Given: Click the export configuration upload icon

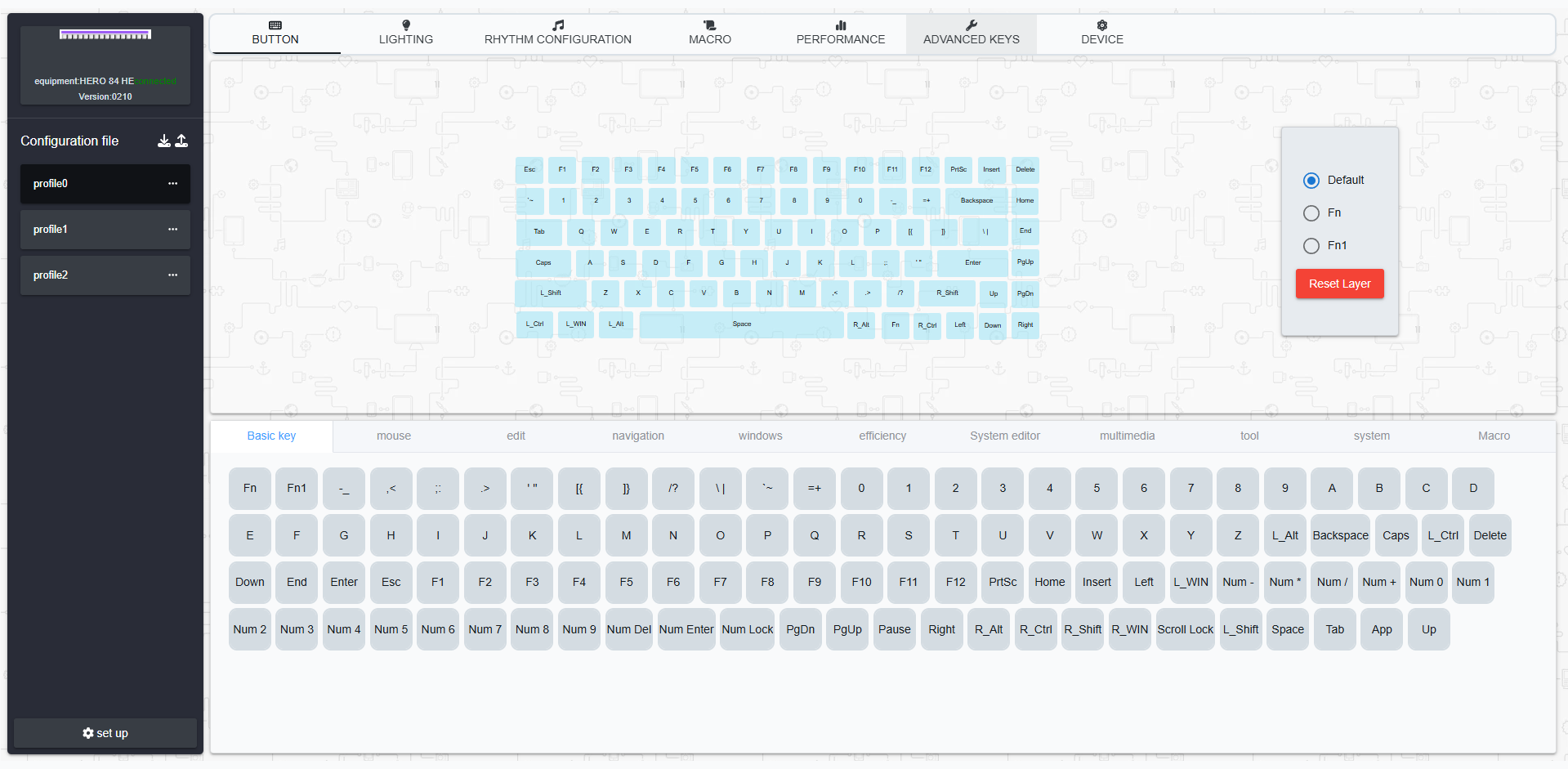Looking at the screenshot, I should (181, 141).
